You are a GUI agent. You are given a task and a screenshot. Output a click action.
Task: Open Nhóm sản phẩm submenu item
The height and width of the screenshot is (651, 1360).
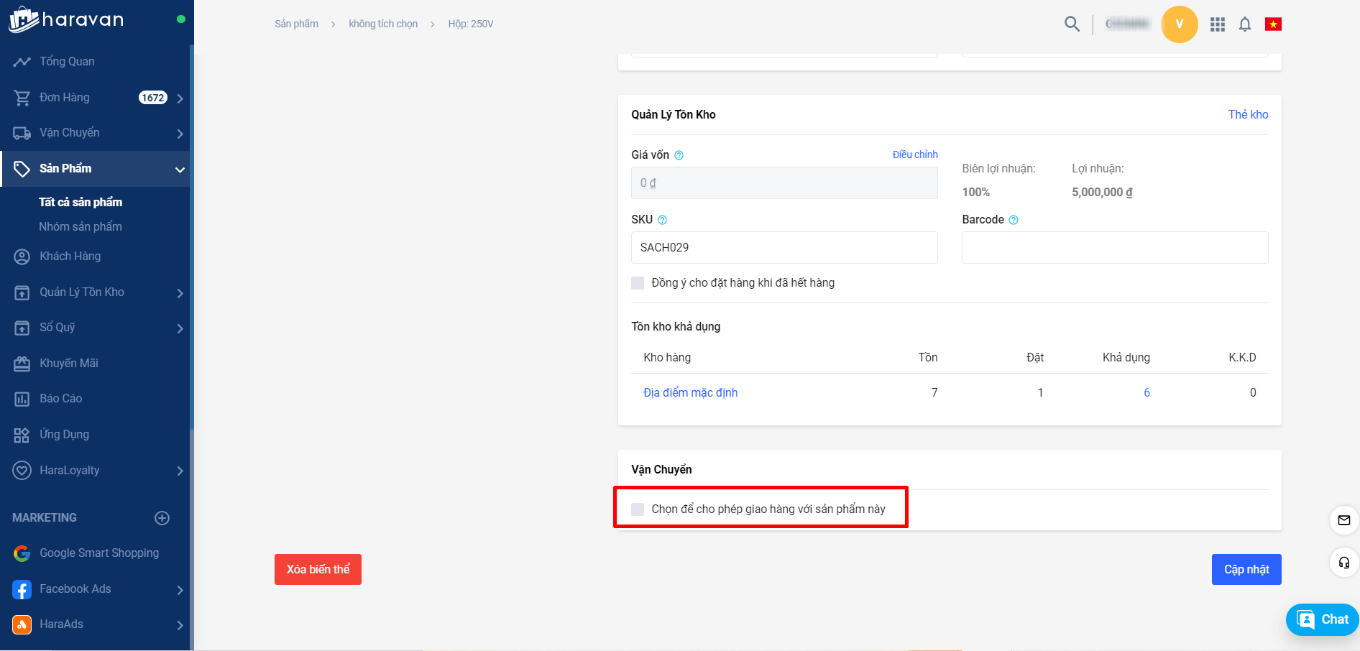click(80, 227)
